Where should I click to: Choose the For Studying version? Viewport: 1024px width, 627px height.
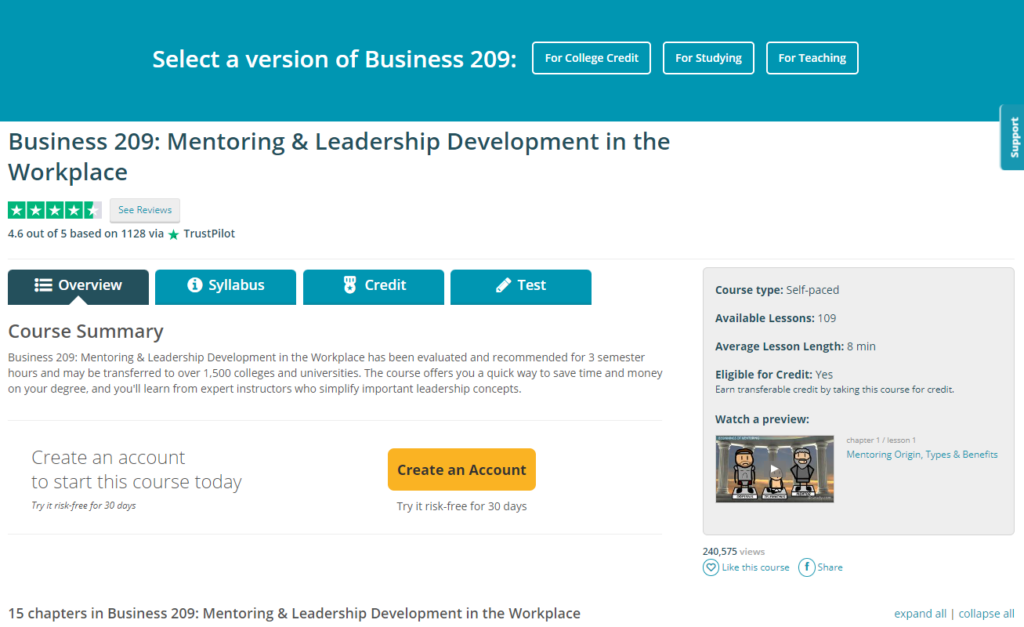click(x=708, y=58)
